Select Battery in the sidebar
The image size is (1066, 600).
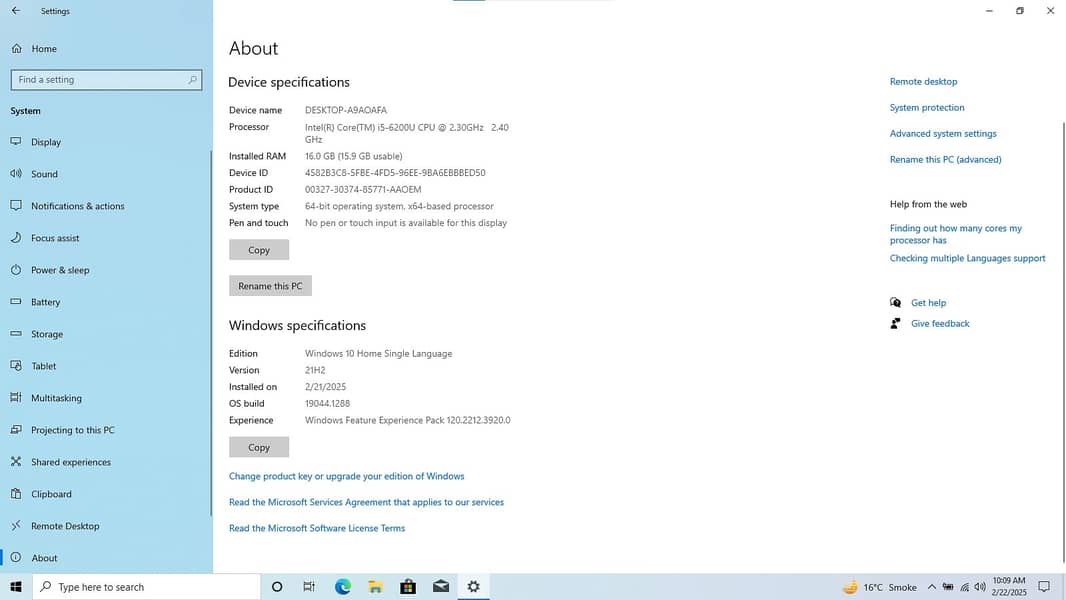45,302
